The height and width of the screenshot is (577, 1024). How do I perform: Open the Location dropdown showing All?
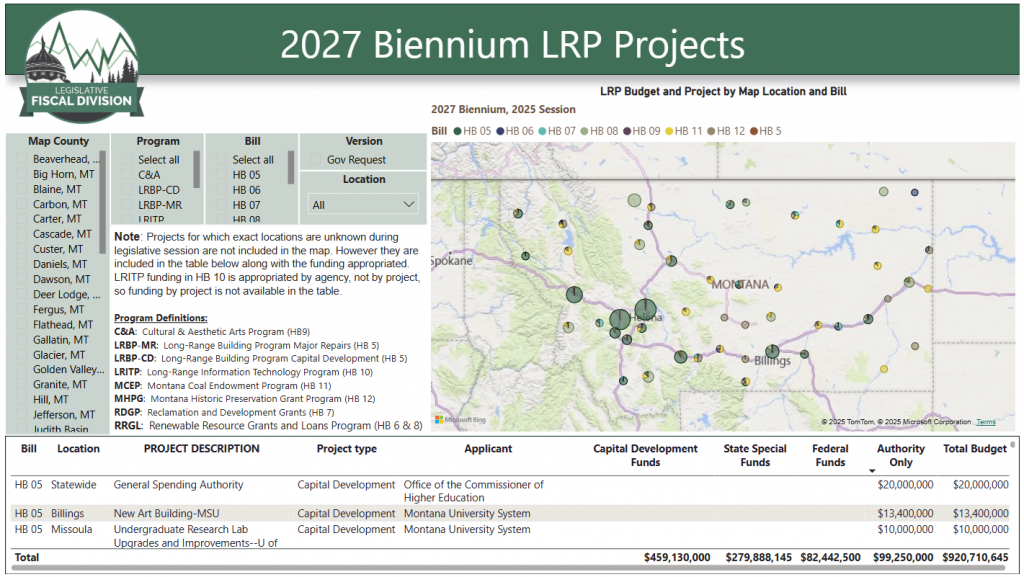pos(363,204)
